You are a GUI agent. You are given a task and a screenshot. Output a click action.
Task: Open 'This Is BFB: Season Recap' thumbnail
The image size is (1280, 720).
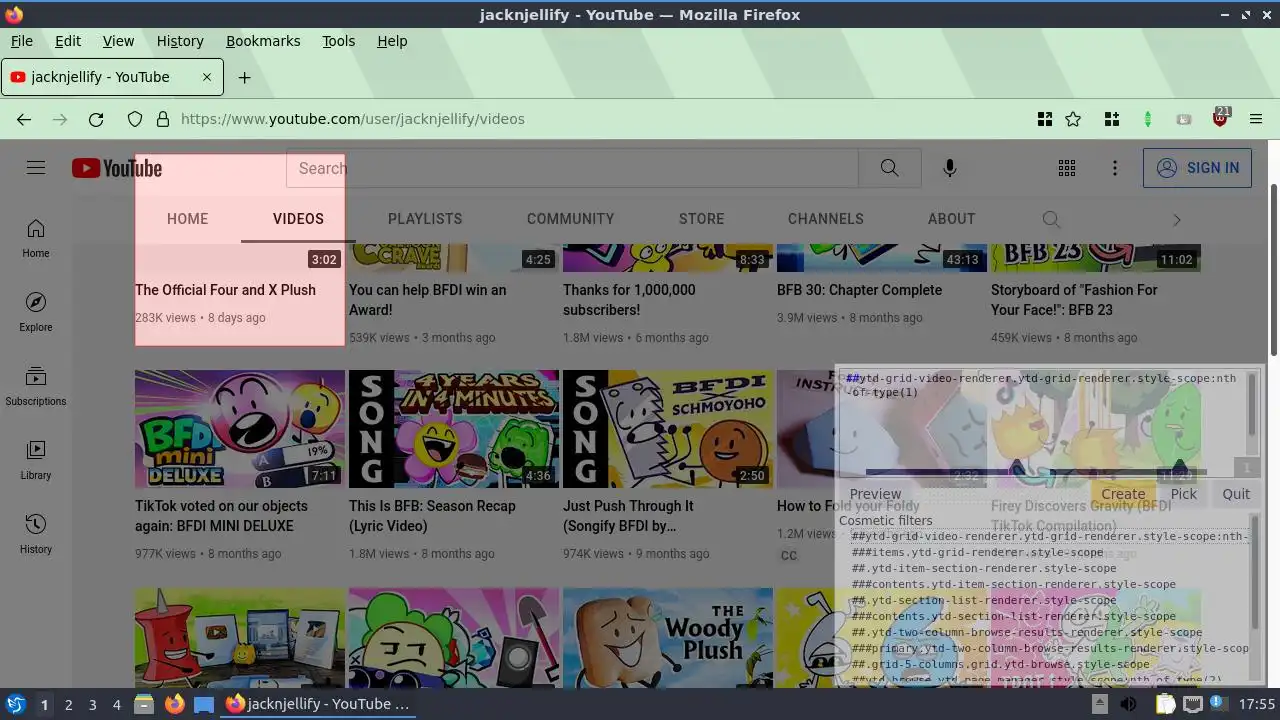click(x=454, y=429)
